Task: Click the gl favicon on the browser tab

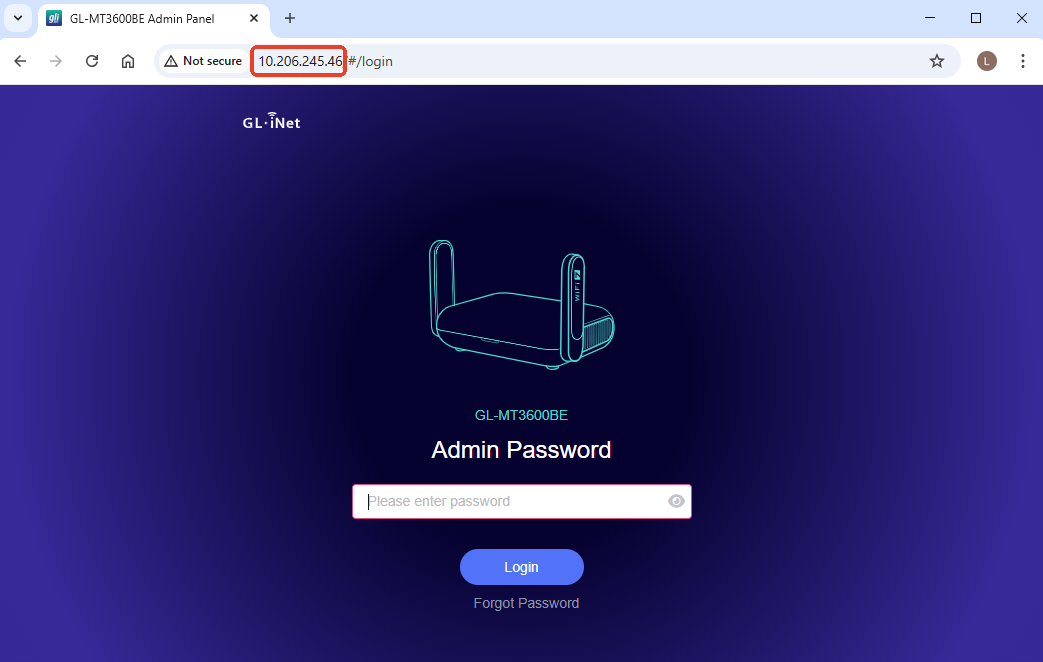Action: (x=53, y=18)
